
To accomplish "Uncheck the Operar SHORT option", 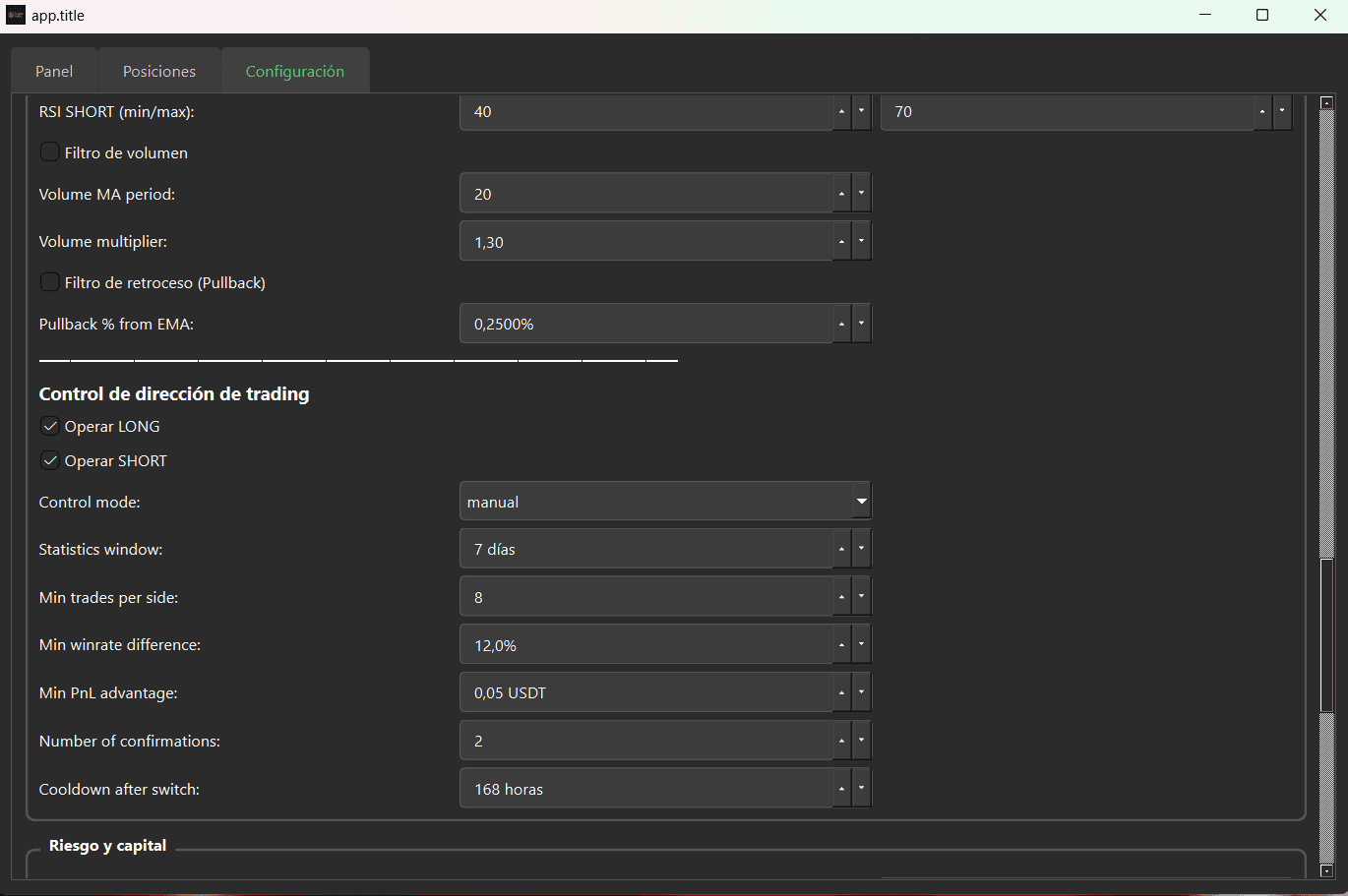I will tap(49, 459).
